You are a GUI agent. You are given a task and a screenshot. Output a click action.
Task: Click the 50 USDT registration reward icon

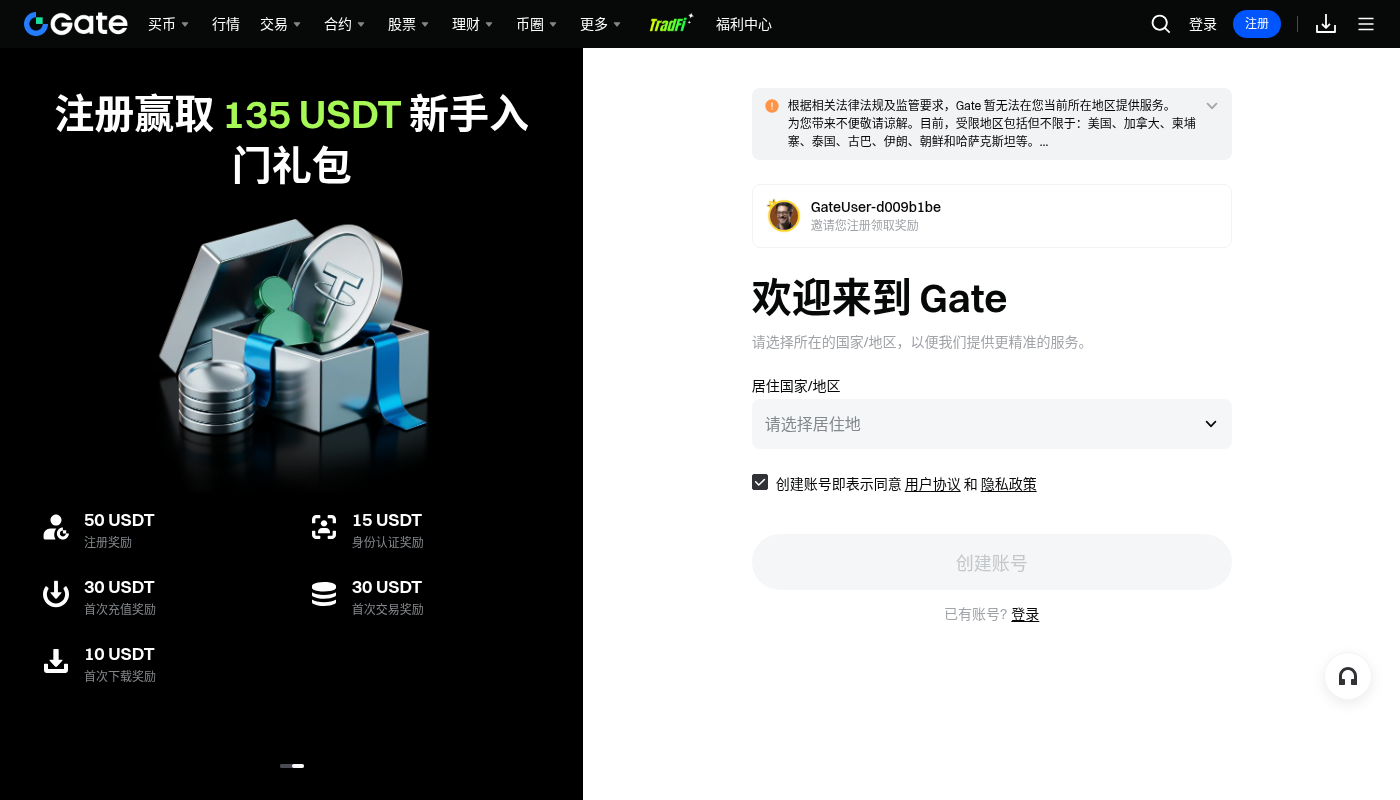coord(56,527)
